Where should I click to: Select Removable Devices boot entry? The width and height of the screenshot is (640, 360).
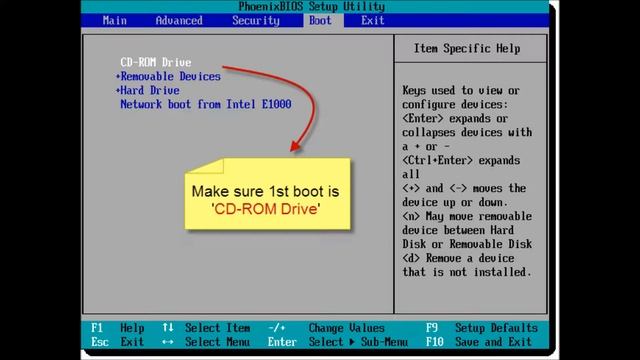[x=171, y=76]
